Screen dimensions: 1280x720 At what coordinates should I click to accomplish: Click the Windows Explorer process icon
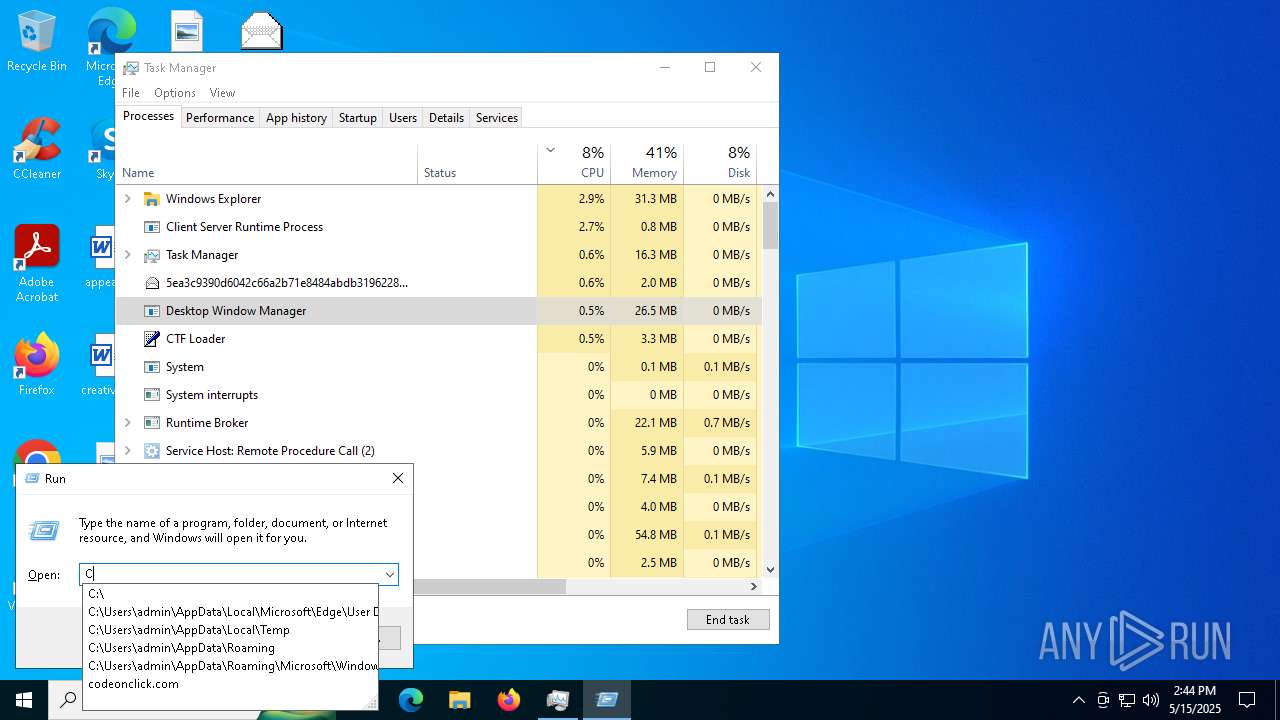(x=152, y=199)
